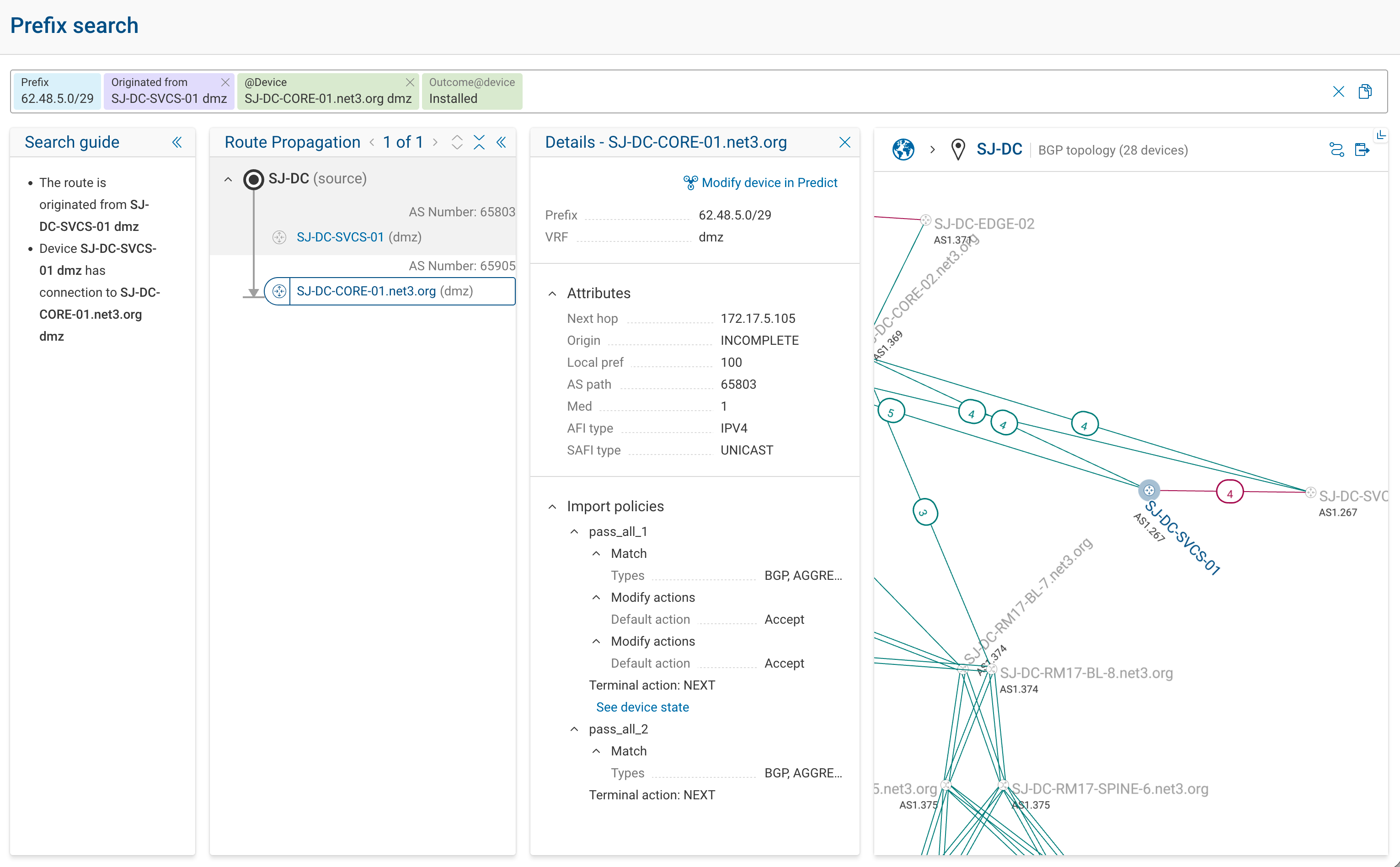1400x867 pixels.
Task: Toggle topology panel expand corner icon
Action: [x=1381, y=135]
